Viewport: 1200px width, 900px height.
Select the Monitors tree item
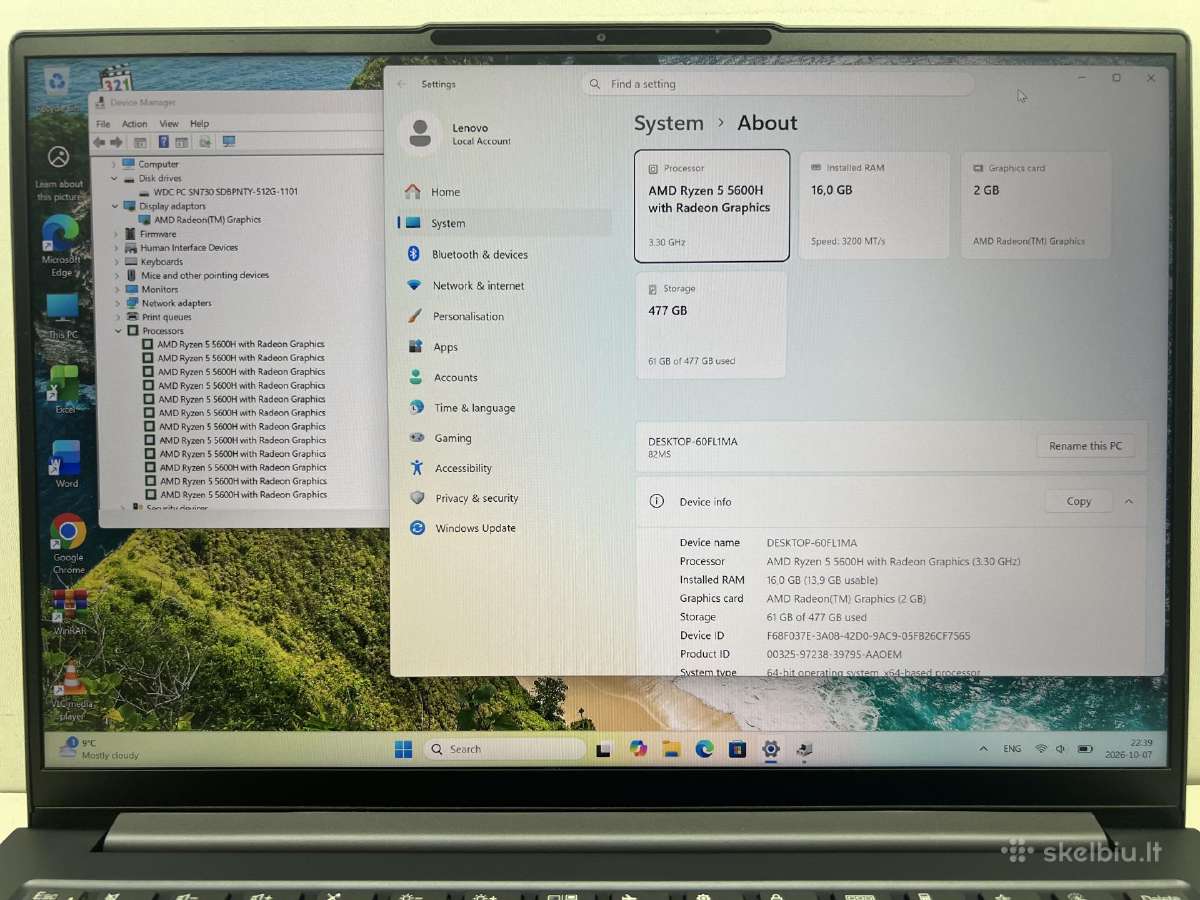point(152,289)
